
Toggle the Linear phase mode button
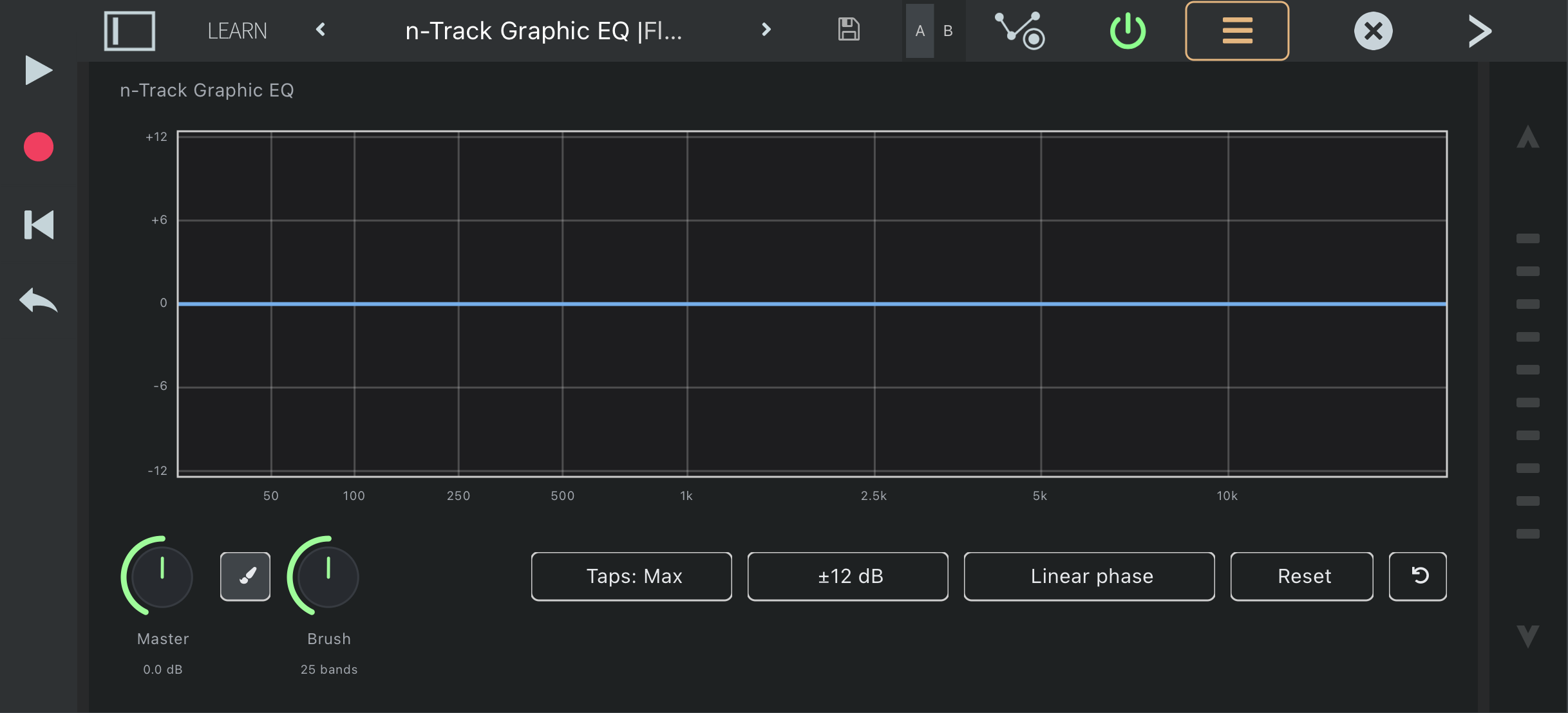click(x=1090, y=576)
